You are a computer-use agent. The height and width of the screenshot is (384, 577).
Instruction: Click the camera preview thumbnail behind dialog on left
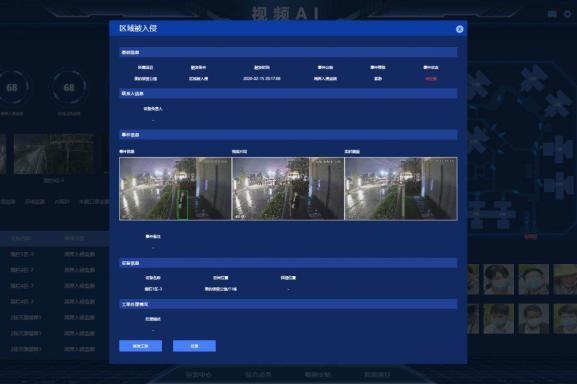tap(54, 154)
